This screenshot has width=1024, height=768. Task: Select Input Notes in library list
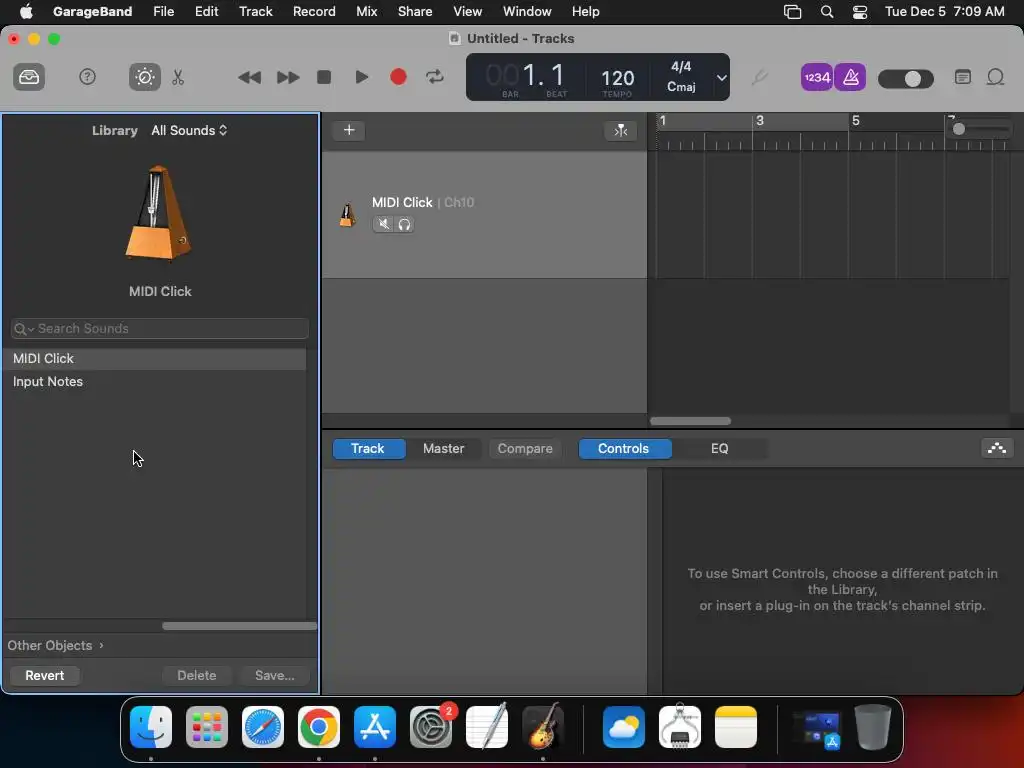[155, 381]
